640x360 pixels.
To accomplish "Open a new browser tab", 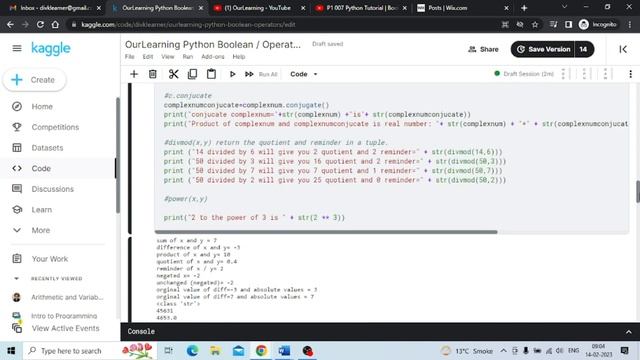I will (x=524, y=8).
